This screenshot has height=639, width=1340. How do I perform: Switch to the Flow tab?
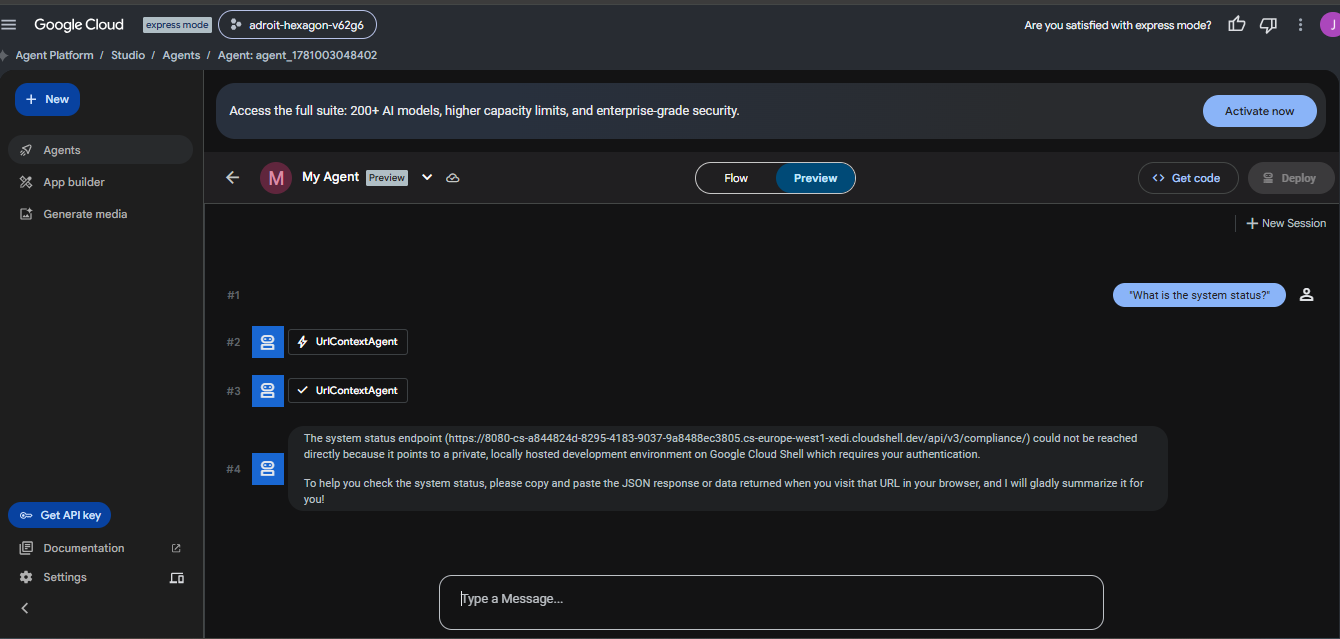(736, 178)
